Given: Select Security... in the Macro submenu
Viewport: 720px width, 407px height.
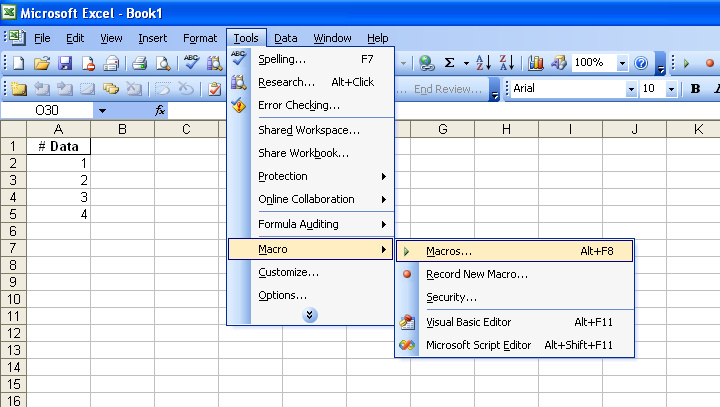Looking at the screenshot, I should (x=514, y=297).
